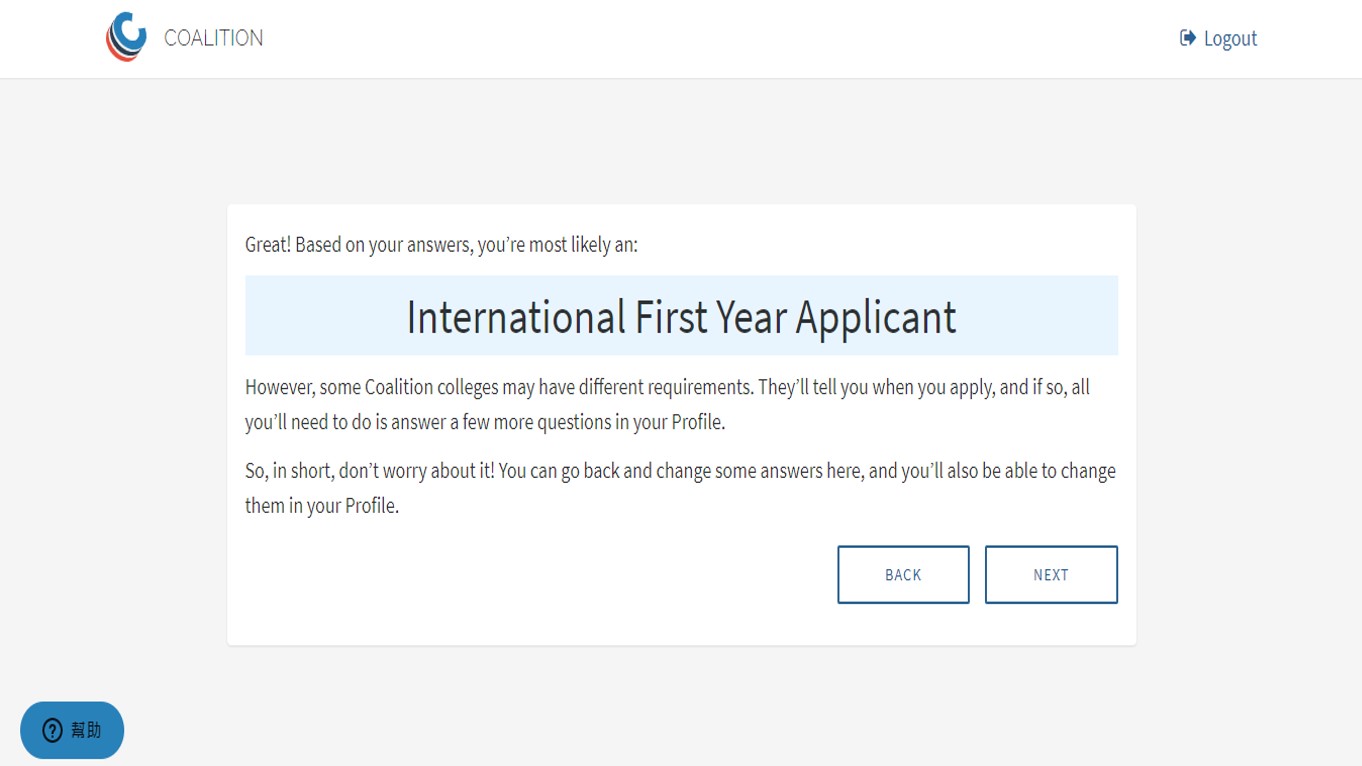
Task: Click the COALITION wordmark text
Action: [213, 38]
